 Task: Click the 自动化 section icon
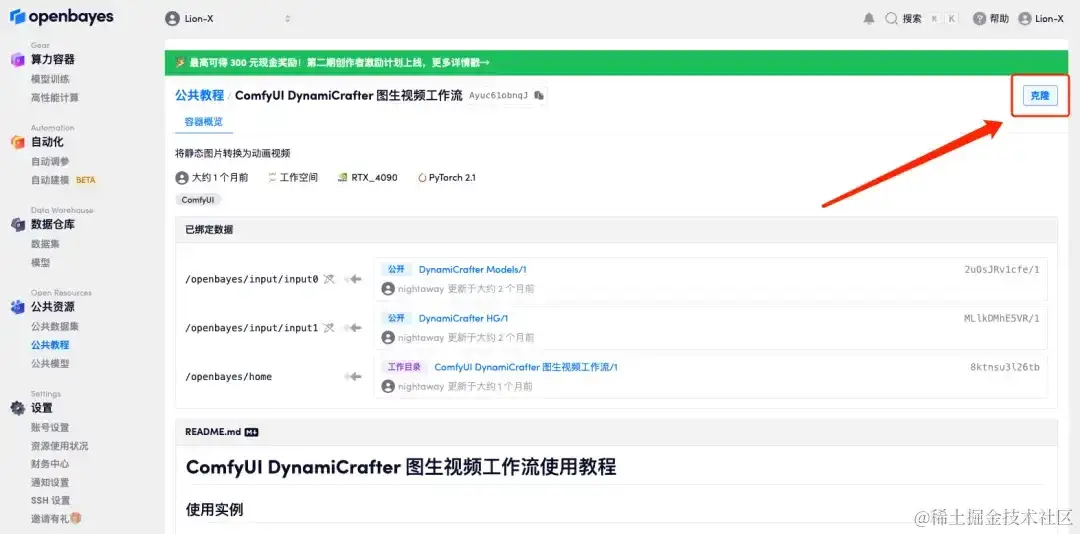coord(17,142)
